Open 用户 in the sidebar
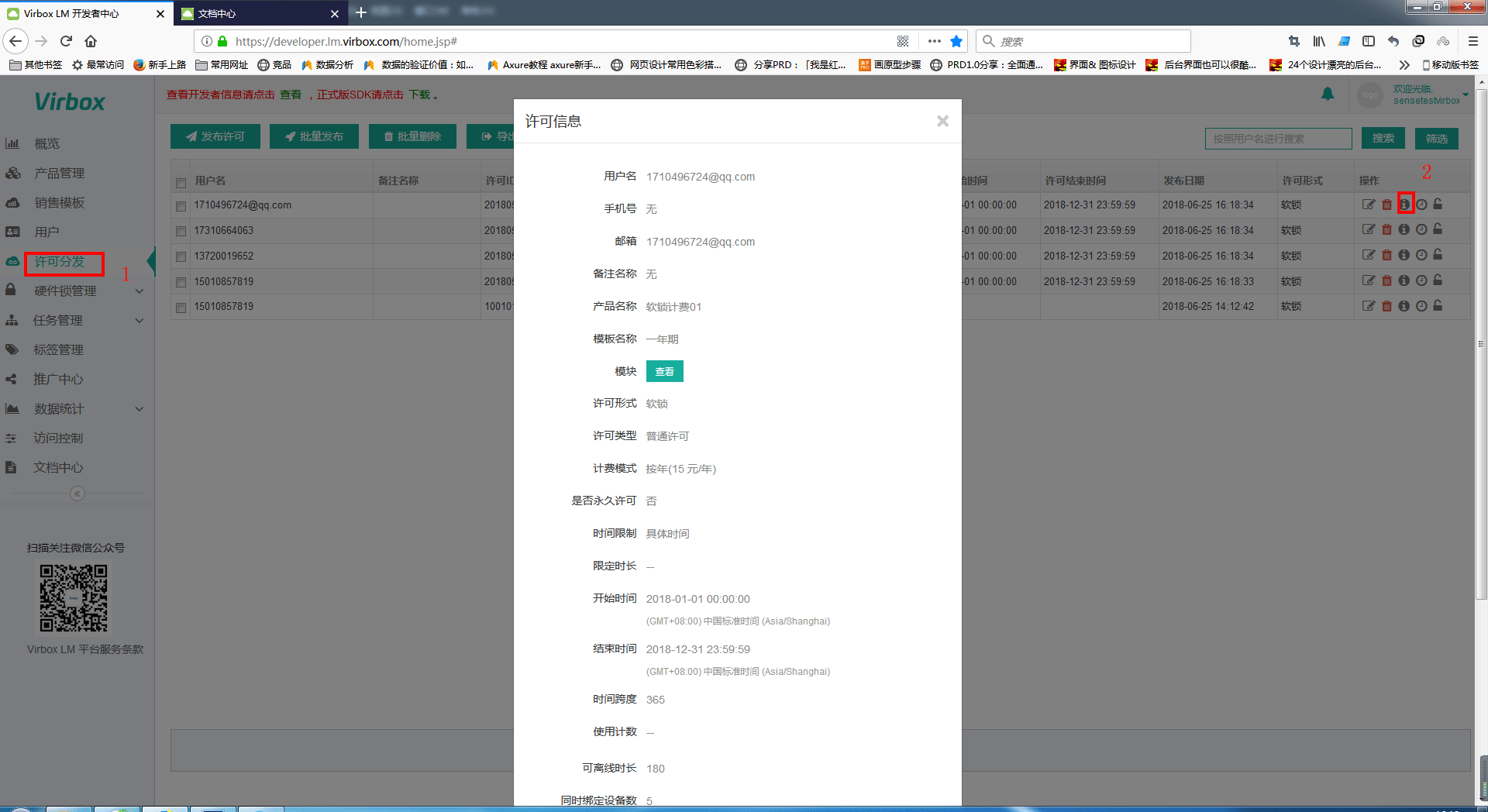Screen dimensions: 1488x812 pos(46,232)
